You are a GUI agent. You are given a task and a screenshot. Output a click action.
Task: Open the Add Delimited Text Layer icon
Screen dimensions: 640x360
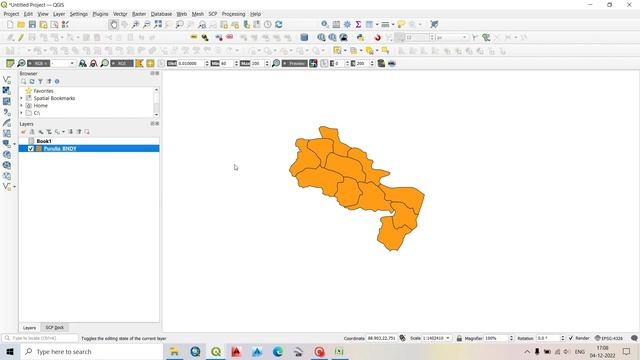coord(7,112)
